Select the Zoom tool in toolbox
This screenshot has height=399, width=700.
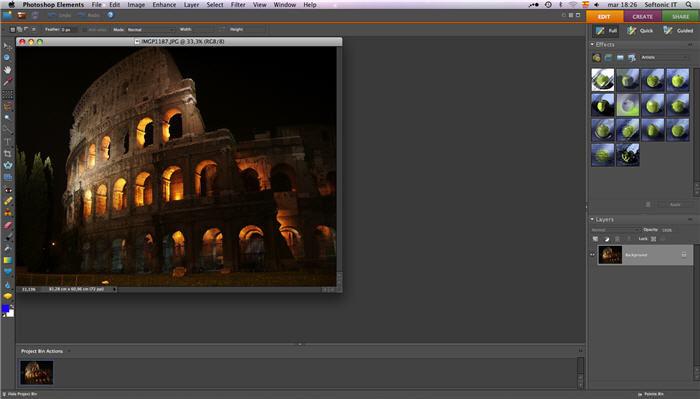coord(8,58)
